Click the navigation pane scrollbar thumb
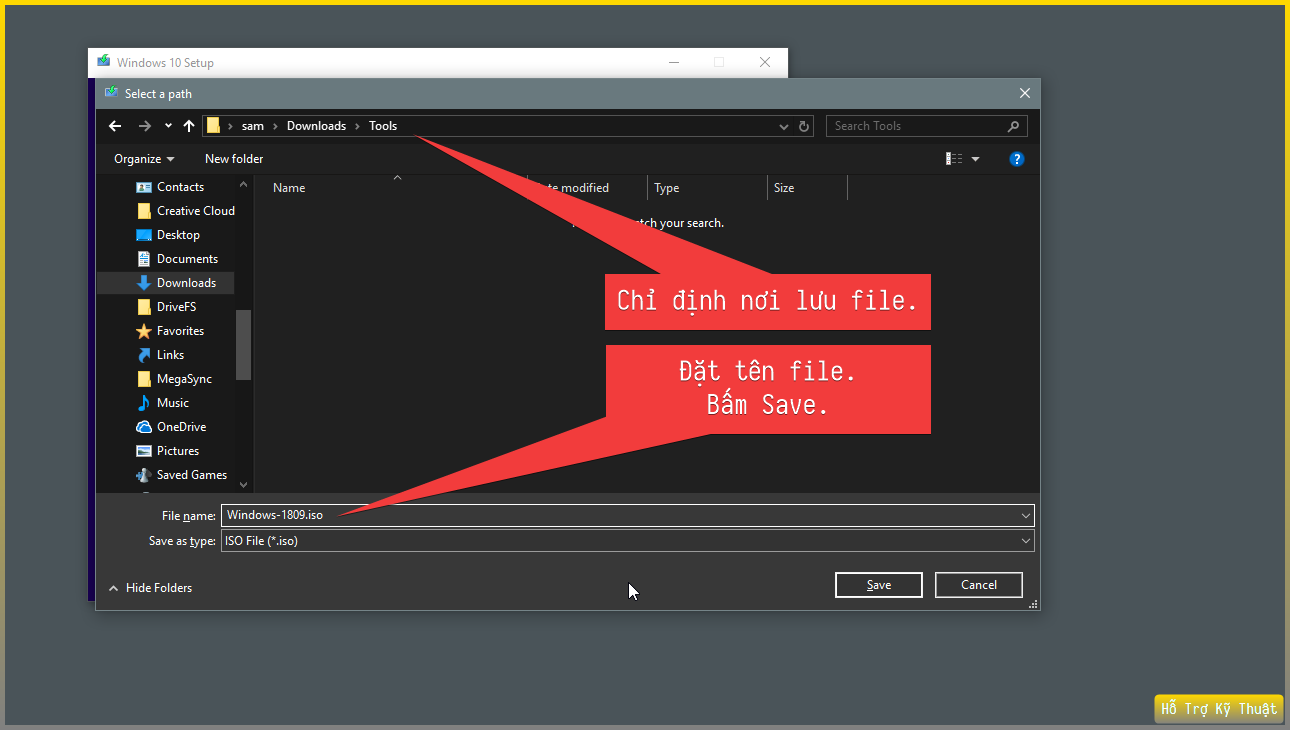The height and width of the screenshot is (730, 1290). pyautogui.click(x=243, y=345)
